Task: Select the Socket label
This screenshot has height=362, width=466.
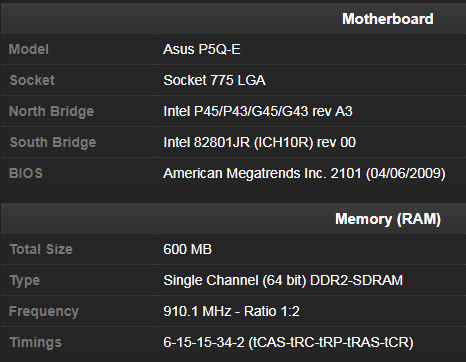Action: pos(32,80)
